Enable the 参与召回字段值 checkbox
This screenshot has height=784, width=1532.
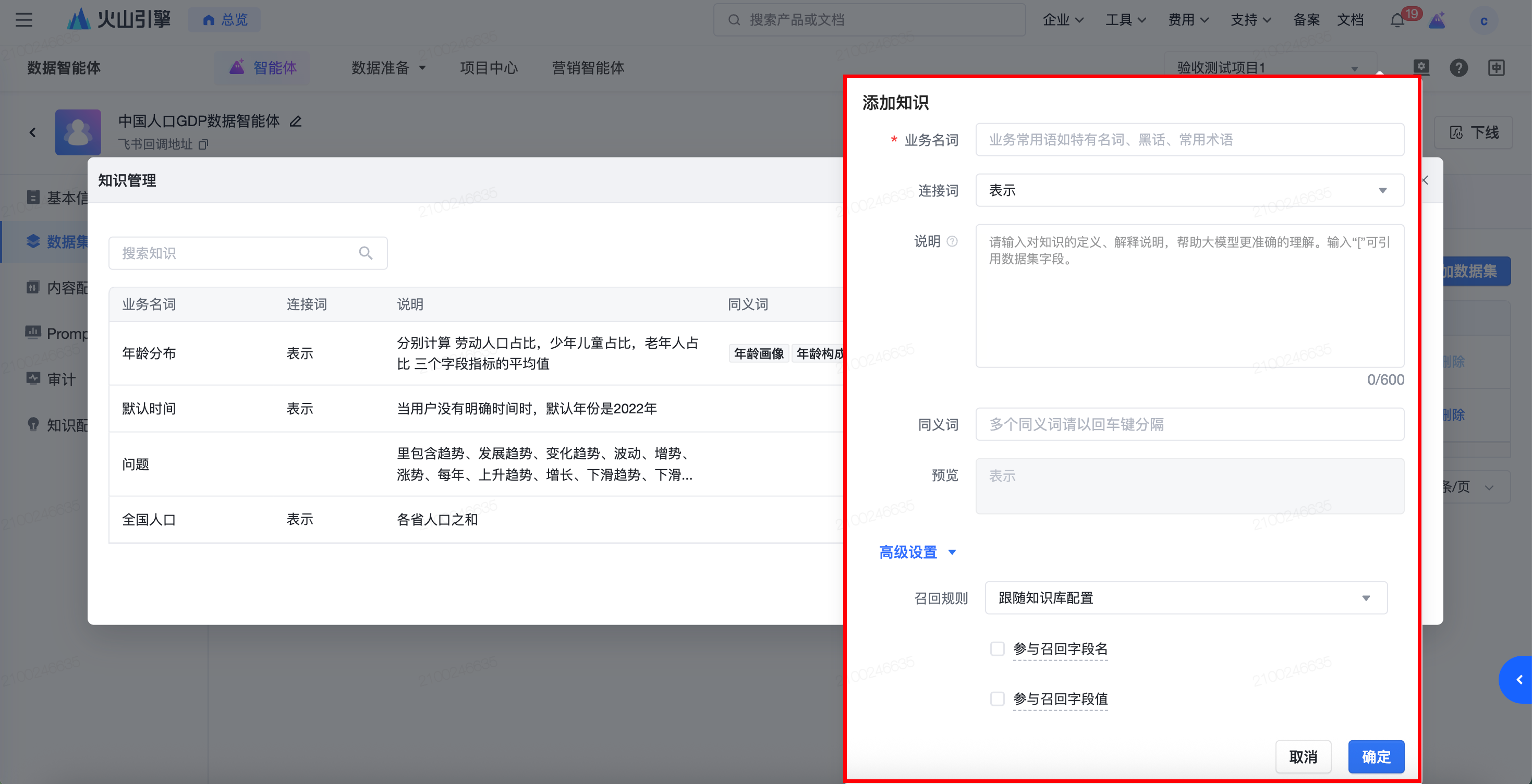[998, 699]
